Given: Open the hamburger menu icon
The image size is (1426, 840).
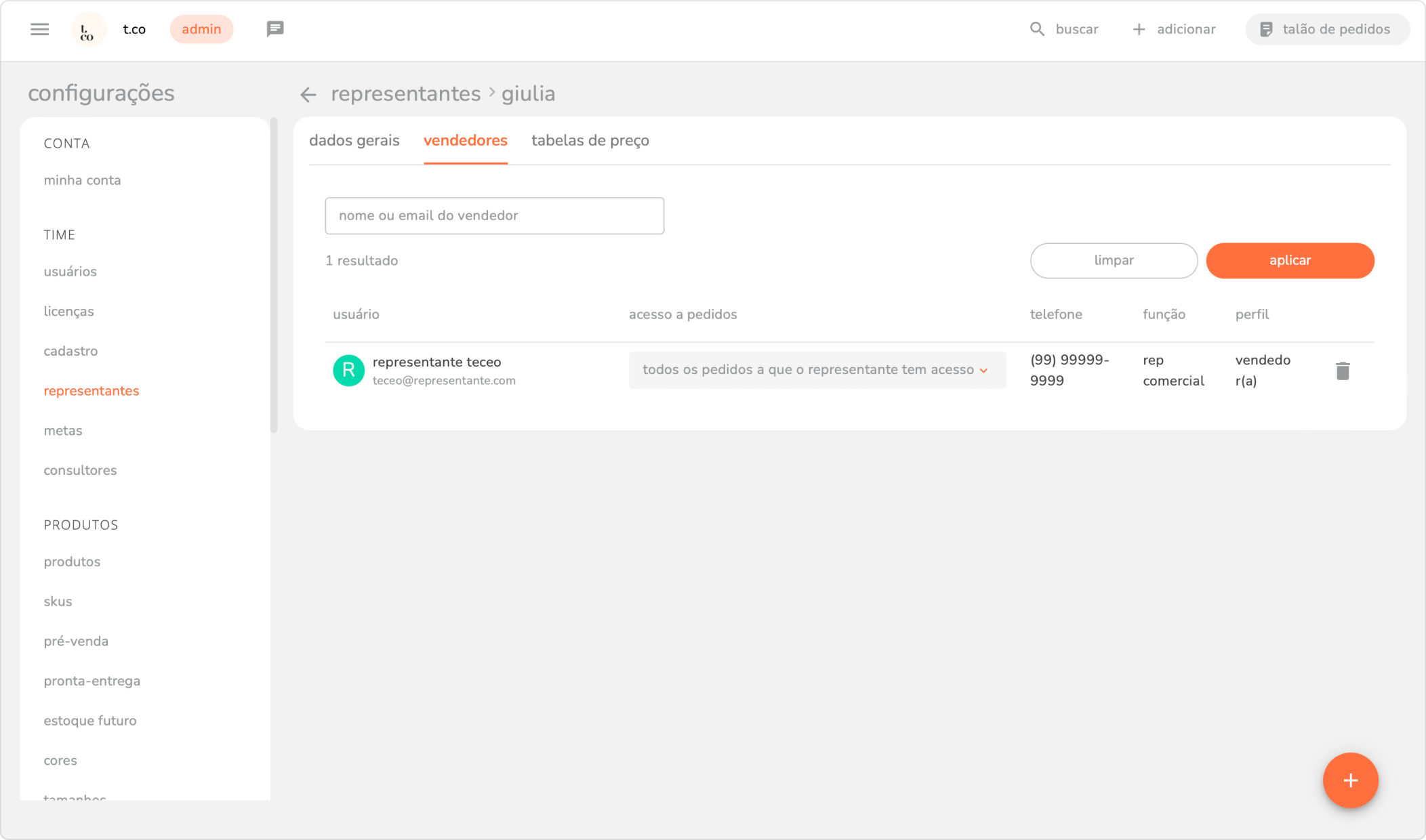Looking at the screenshot, I should click(39, 29).
